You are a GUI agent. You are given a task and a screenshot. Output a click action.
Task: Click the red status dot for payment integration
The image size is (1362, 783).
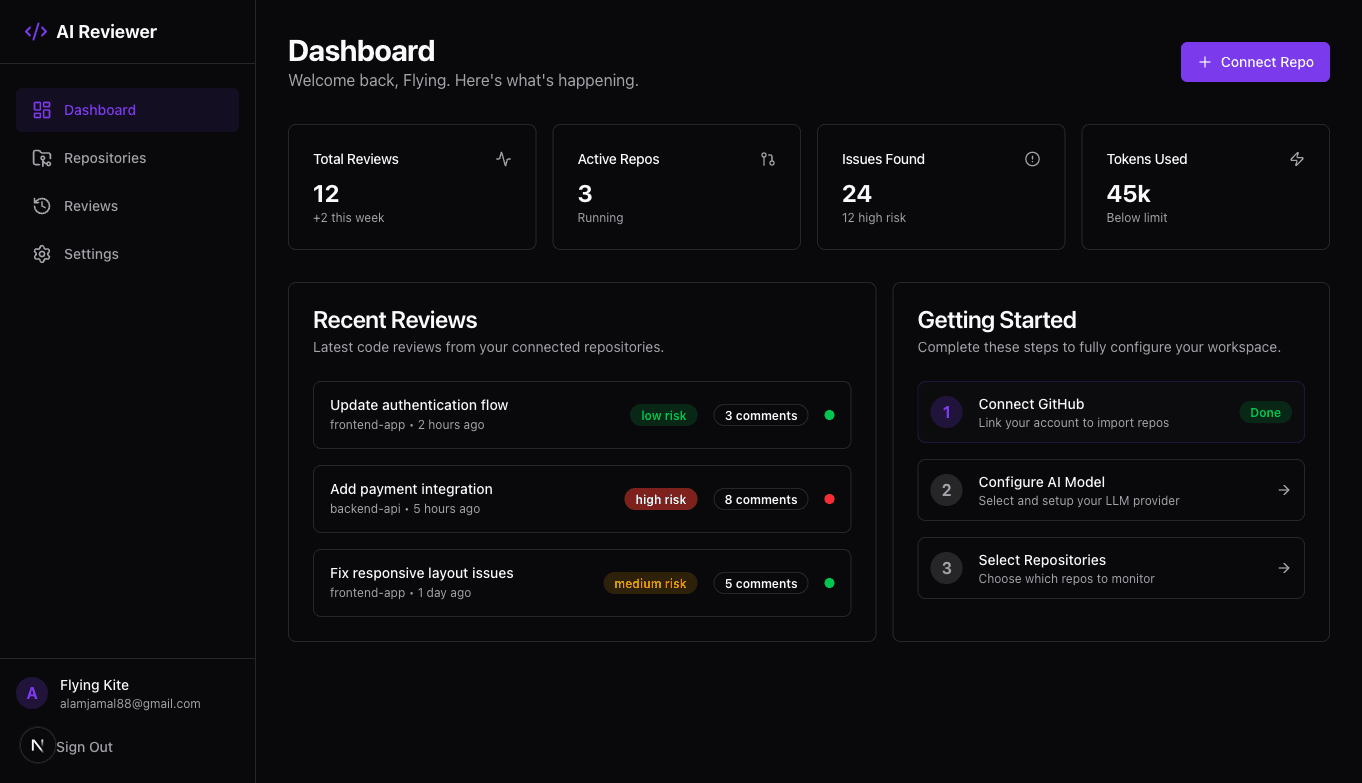(x=829, y=499)
